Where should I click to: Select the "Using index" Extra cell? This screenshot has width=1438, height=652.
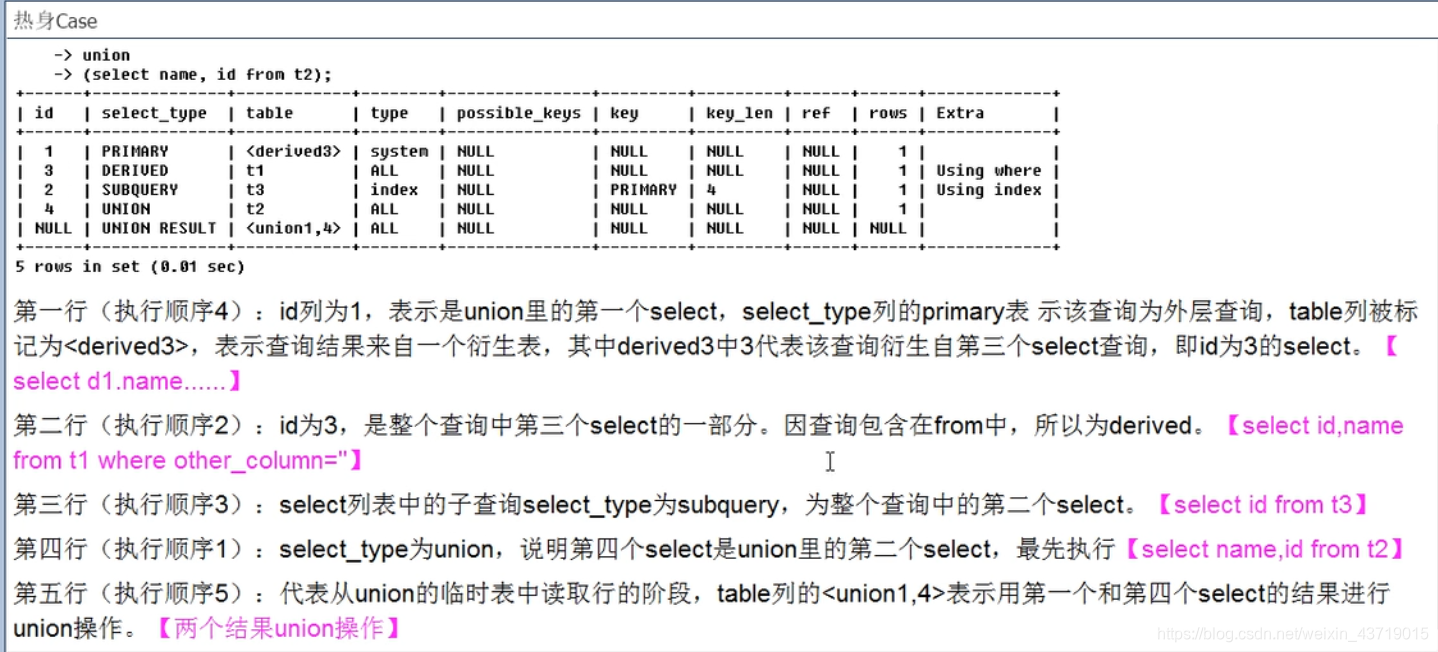989,189
